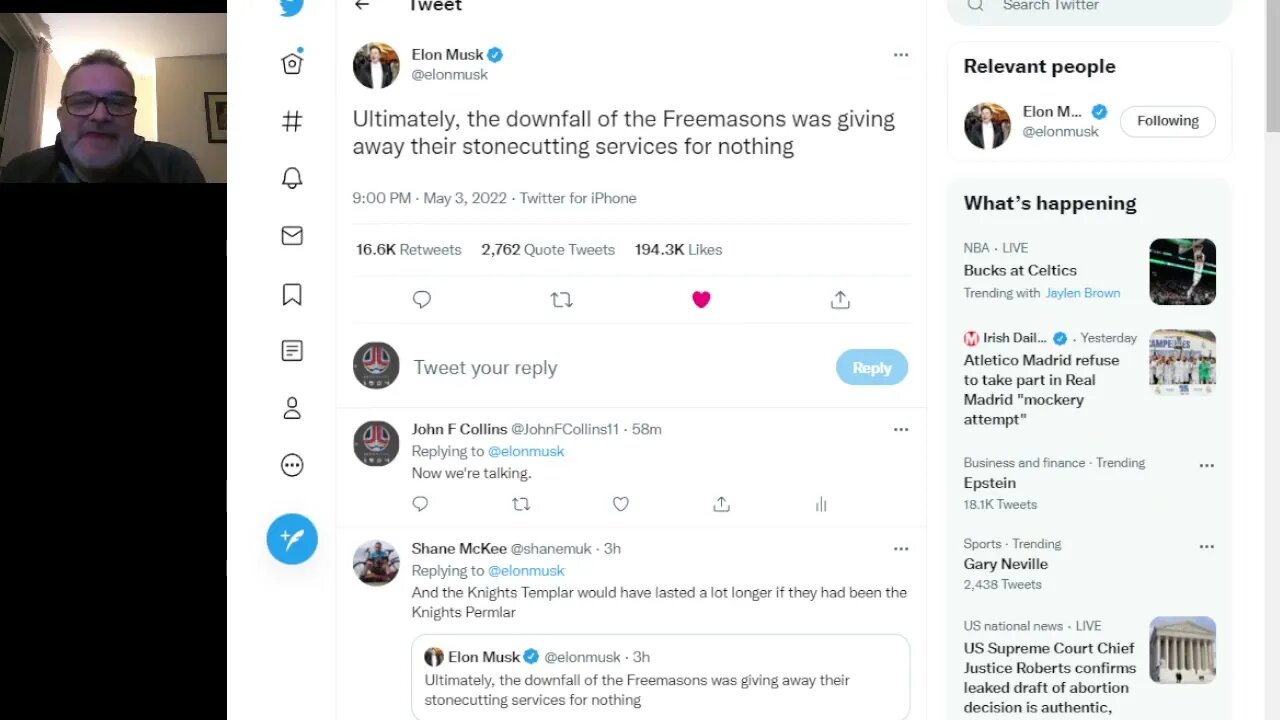Reply to Elon Musk's tweet via comment icon
This screenshot has height=720, width=1280.
[422, 300]
